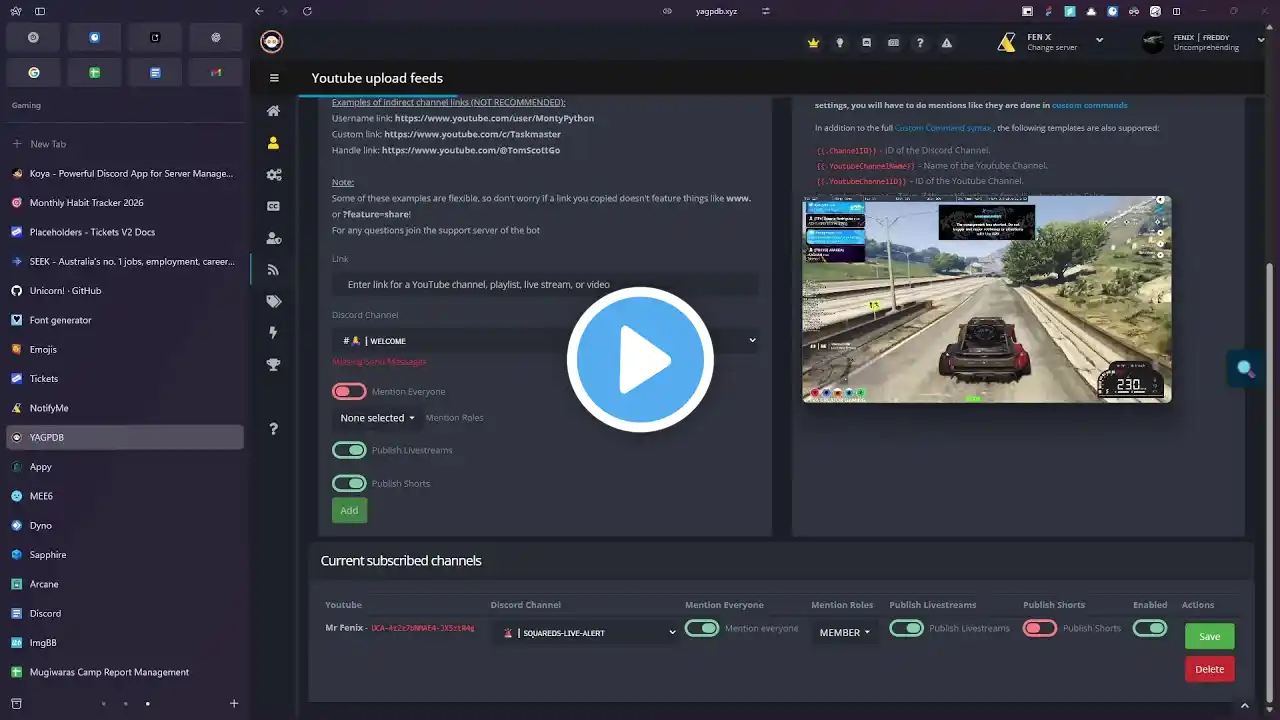Screen dimensions: 1280x720
Task: Click the green Save button
Action: pyautogui.click(x=1209, y=636)
